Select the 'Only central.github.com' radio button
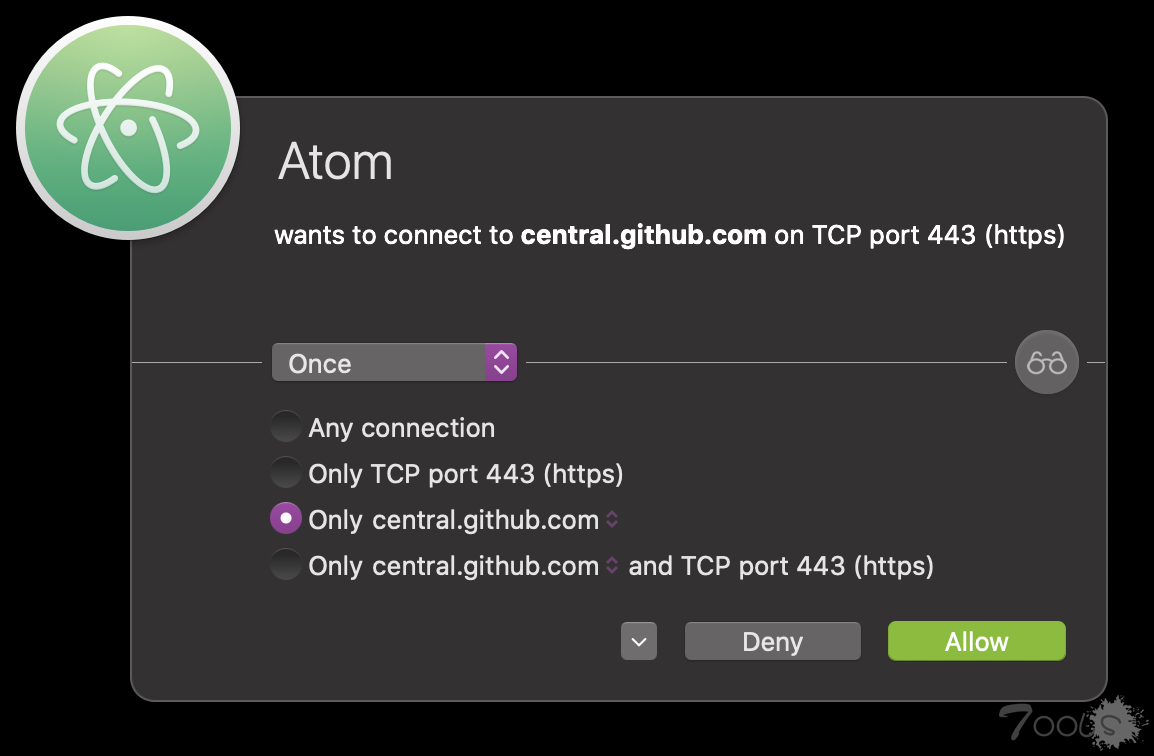1154x756 pixels. tap(286, 519)
